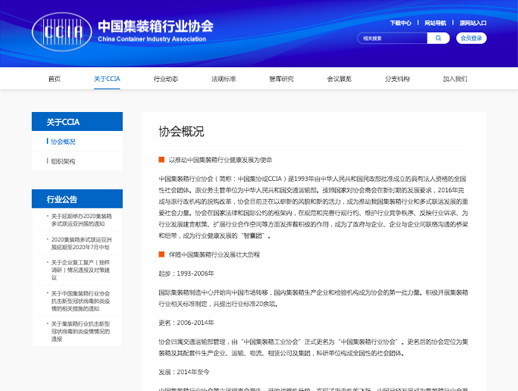
Task: Click the text 更名：2006-2014年
Action: point(186,323)
